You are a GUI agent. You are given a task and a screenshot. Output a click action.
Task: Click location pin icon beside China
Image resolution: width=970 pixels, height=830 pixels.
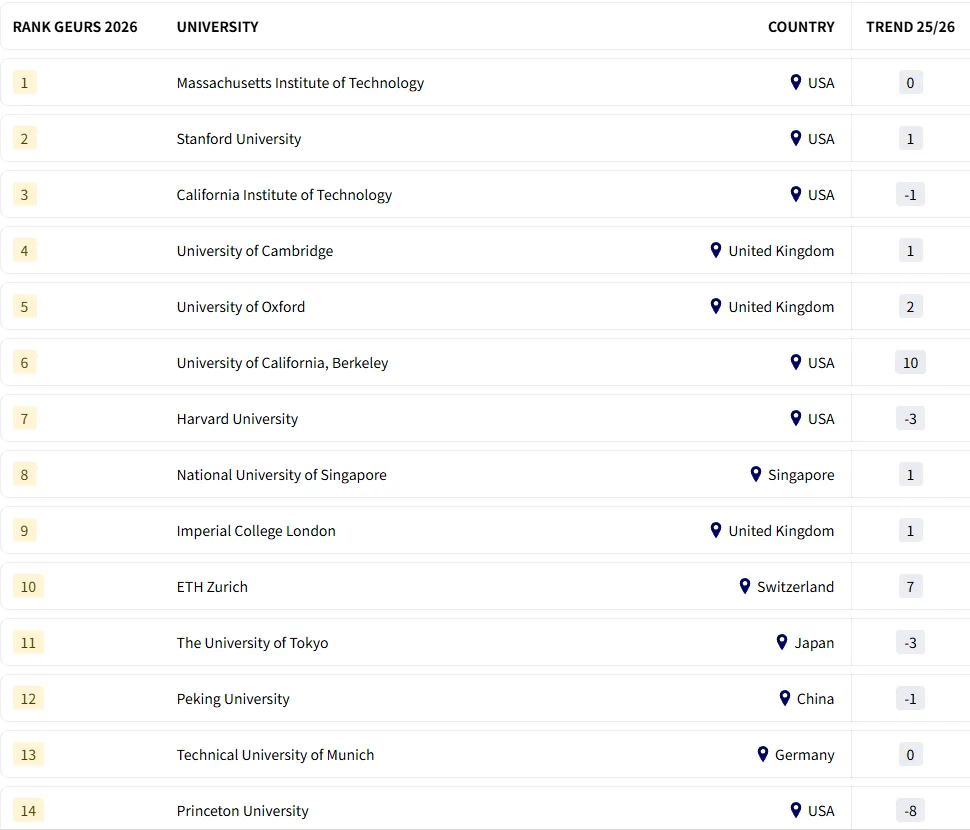[x=785, y=698]
